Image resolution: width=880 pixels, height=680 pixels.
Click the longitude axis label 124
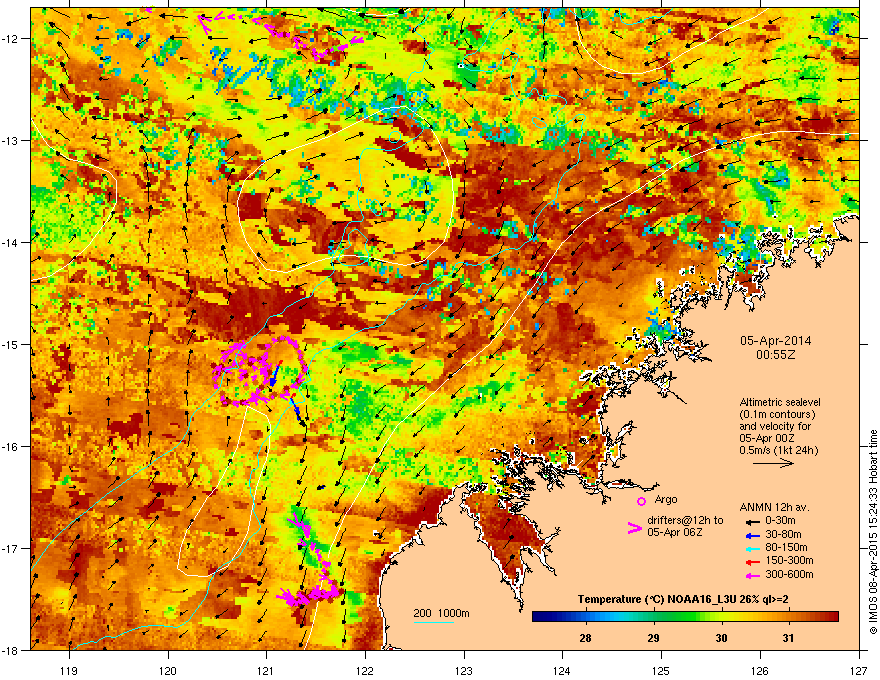(x=562, y=670)
